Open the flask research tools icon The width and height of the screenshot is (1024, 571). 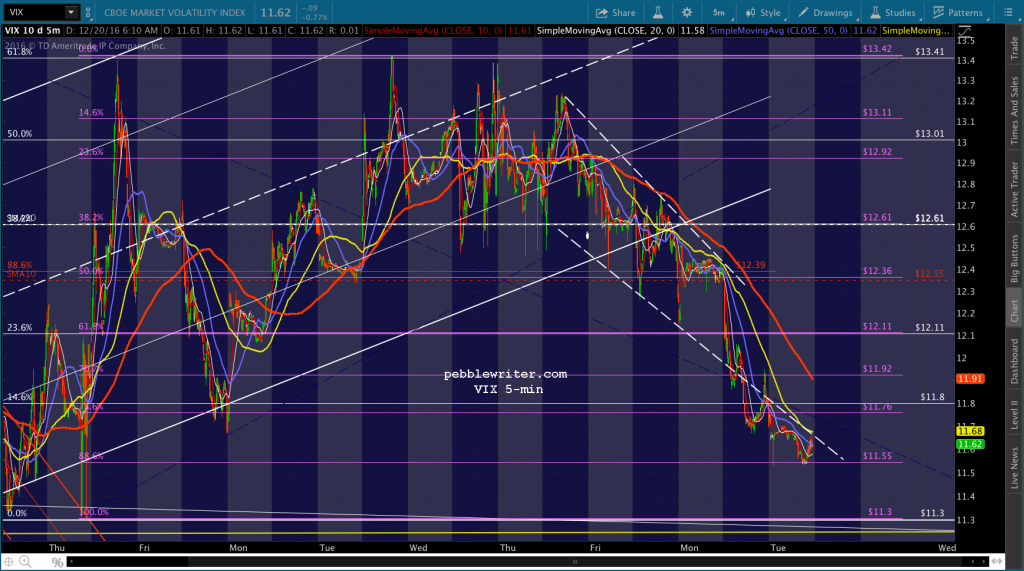point(658,12)
